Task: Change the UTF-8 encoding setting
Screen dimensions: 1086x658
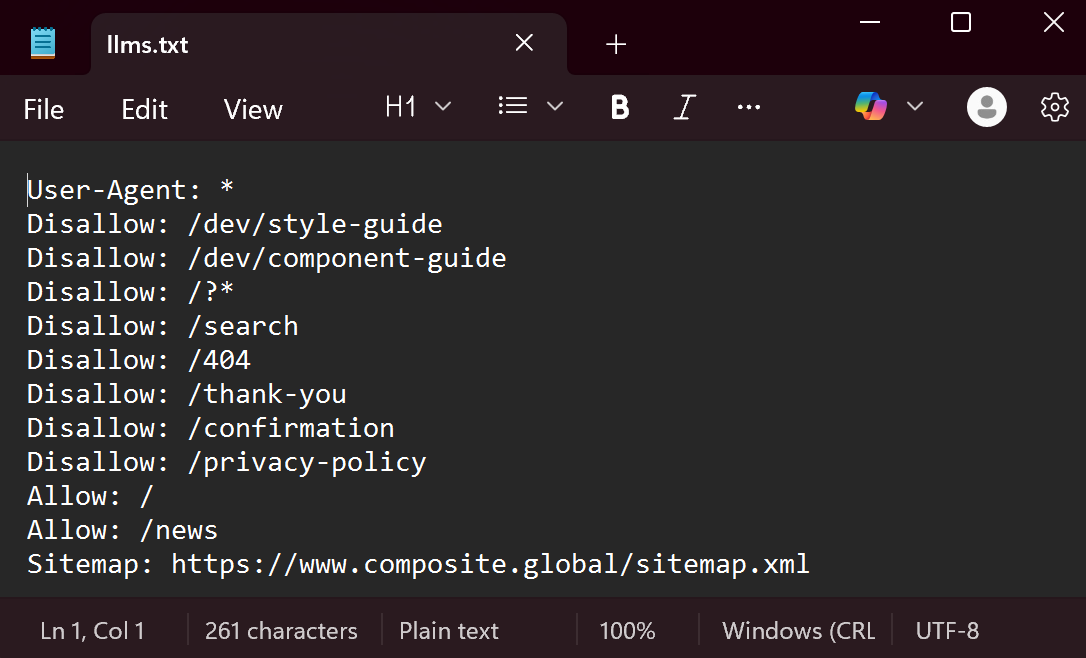Action: tap(946, 630)
